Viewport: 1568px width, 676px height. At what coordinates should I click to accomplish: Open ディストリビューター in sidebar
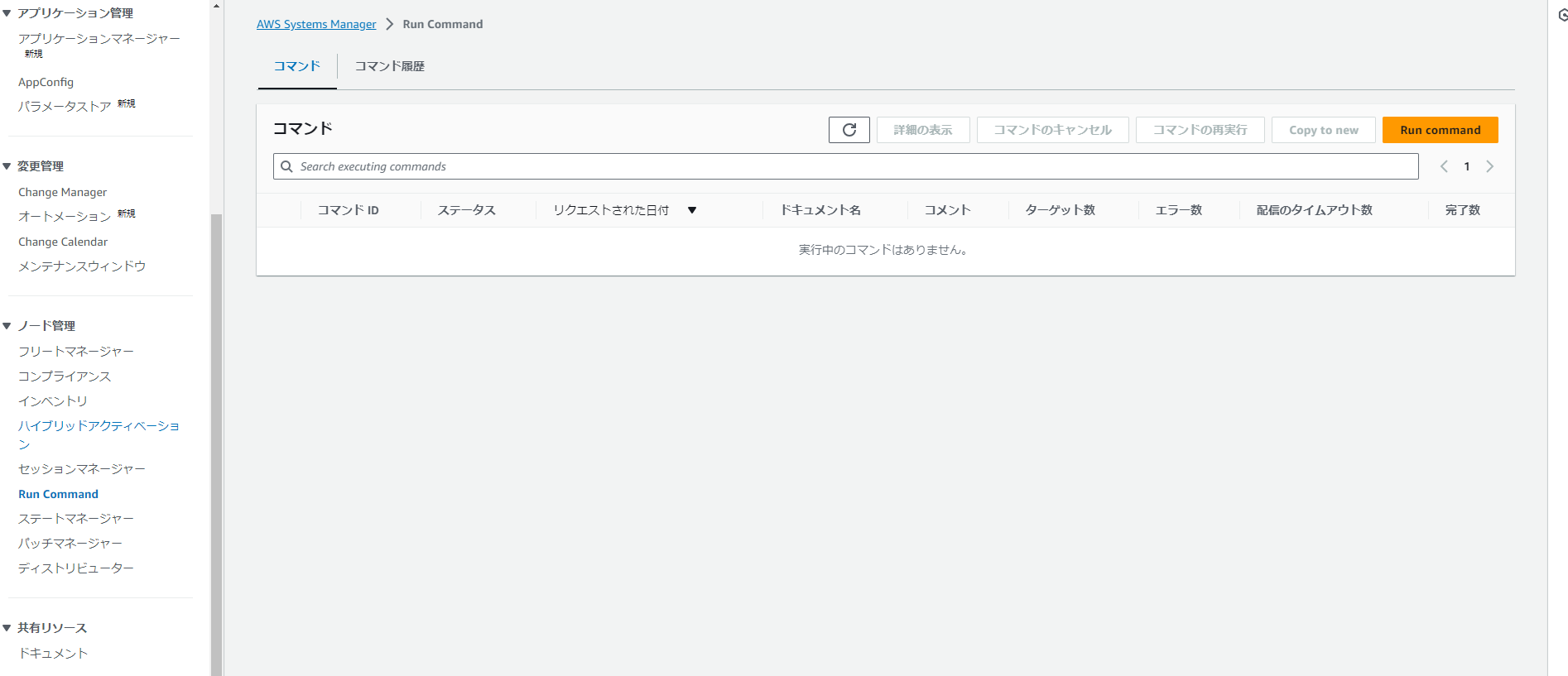click(76, 568)
